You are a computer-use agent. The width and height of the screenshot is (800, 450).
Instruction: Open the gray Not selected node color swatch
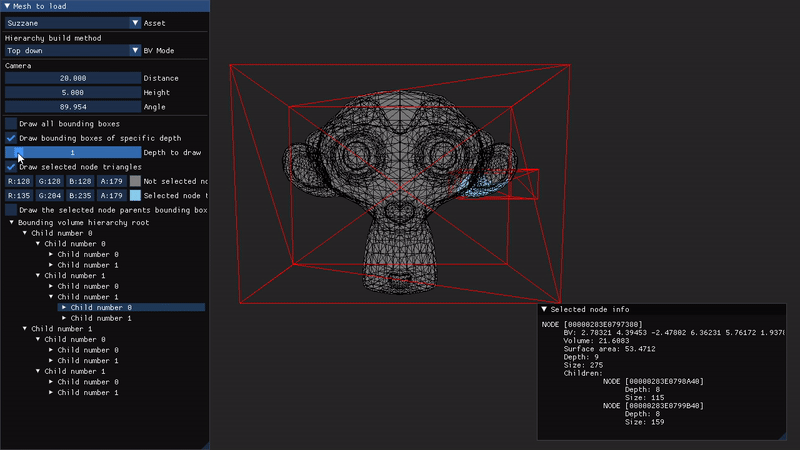pyautogui.click(x=135, y=181)
